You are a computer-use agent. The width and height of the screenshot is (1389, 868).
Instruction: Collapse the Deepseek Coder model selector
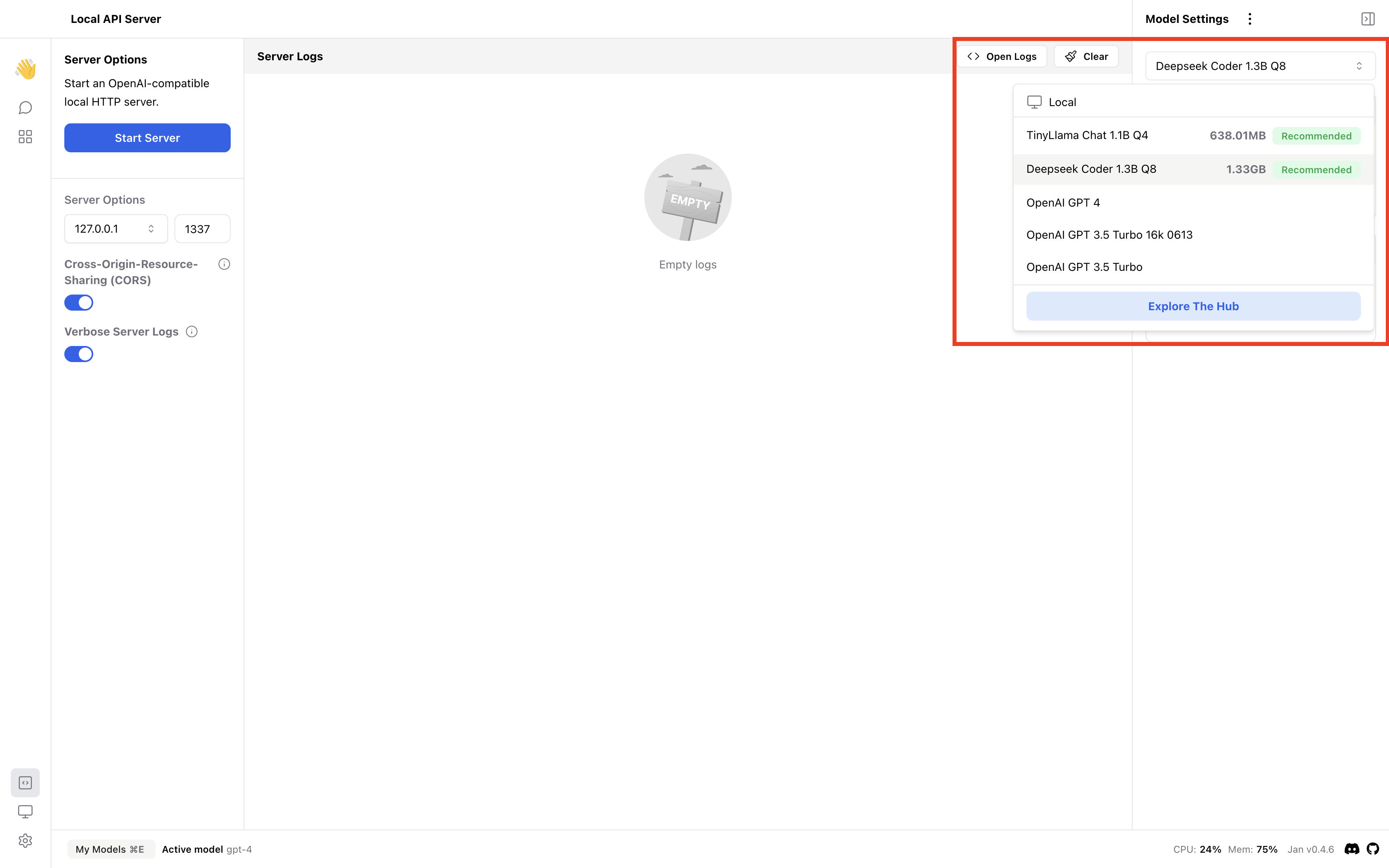tap(1260, 66)
